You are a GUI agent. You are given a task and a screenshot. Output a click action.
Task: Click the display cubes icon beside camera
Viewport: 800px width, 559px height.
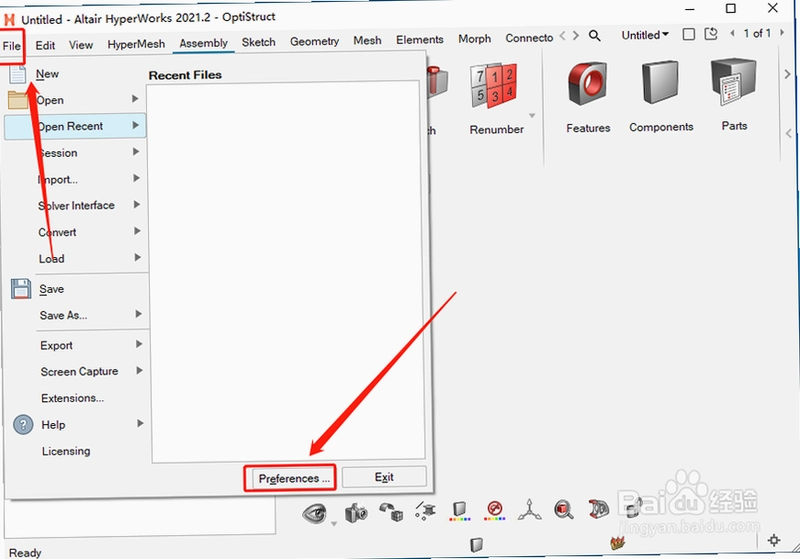pyautogui.click(x=391, y=512)
